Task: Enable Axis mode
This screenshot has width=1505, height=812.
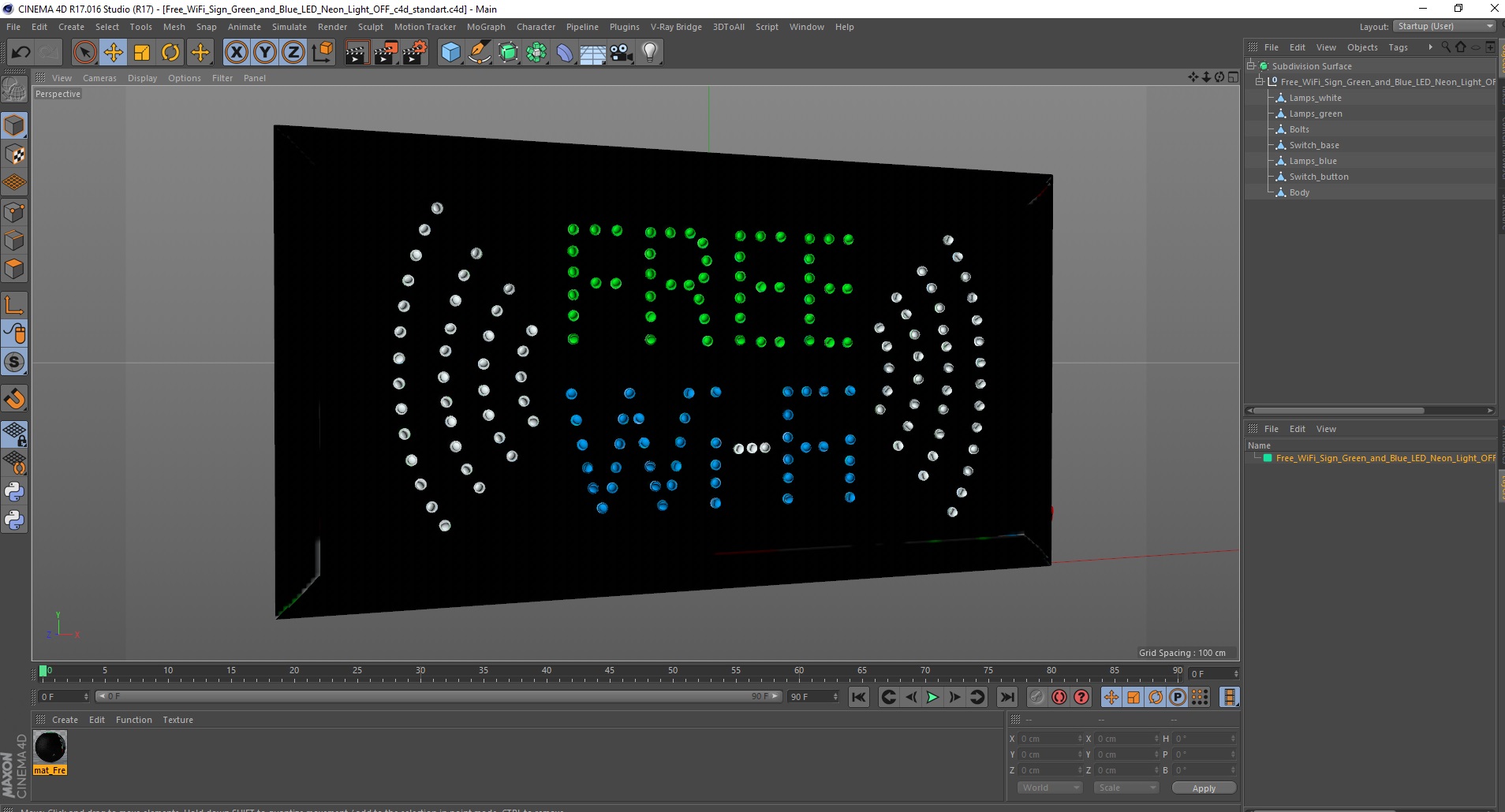Action: [x=14, y=304]
